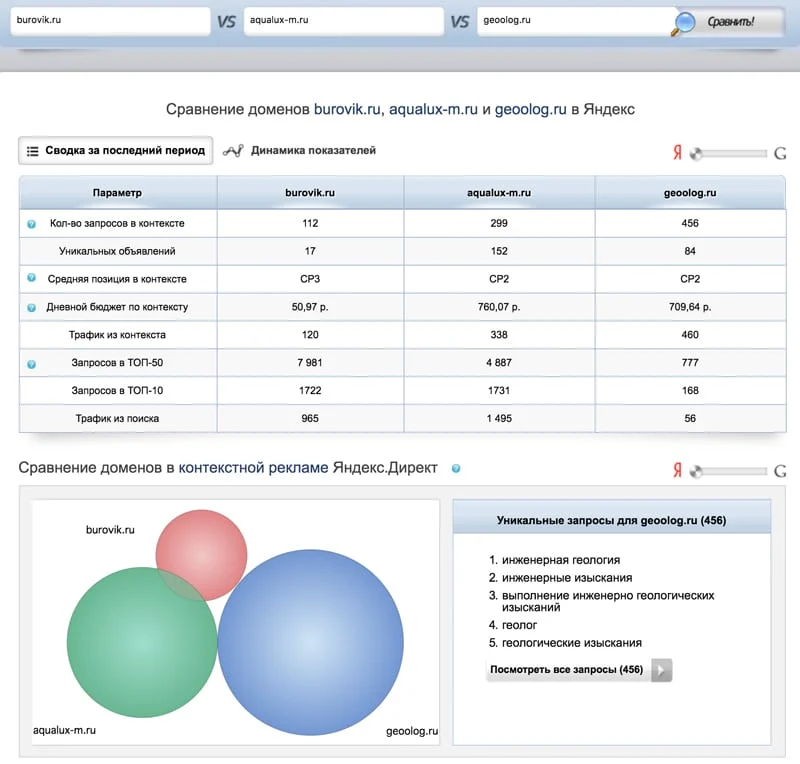Click the Трафик из поиска row label
The image size is (800, 764).
[x=117, y=418]
